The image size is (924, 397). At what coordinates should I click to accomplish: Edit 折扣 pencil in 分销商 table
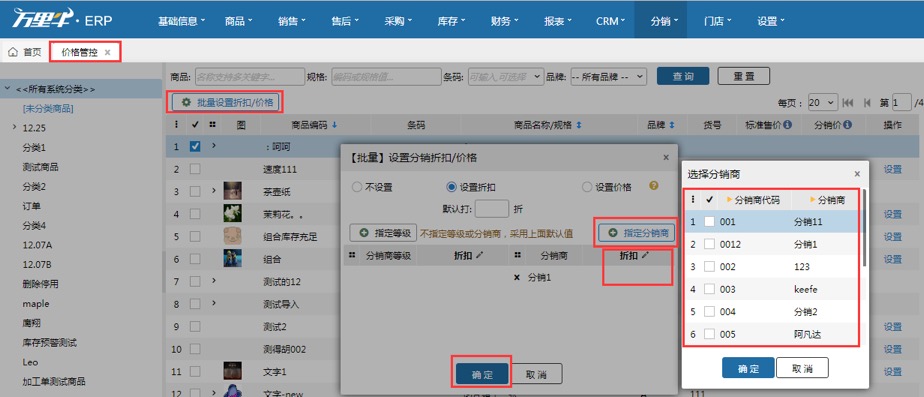[x=645, y=255]
